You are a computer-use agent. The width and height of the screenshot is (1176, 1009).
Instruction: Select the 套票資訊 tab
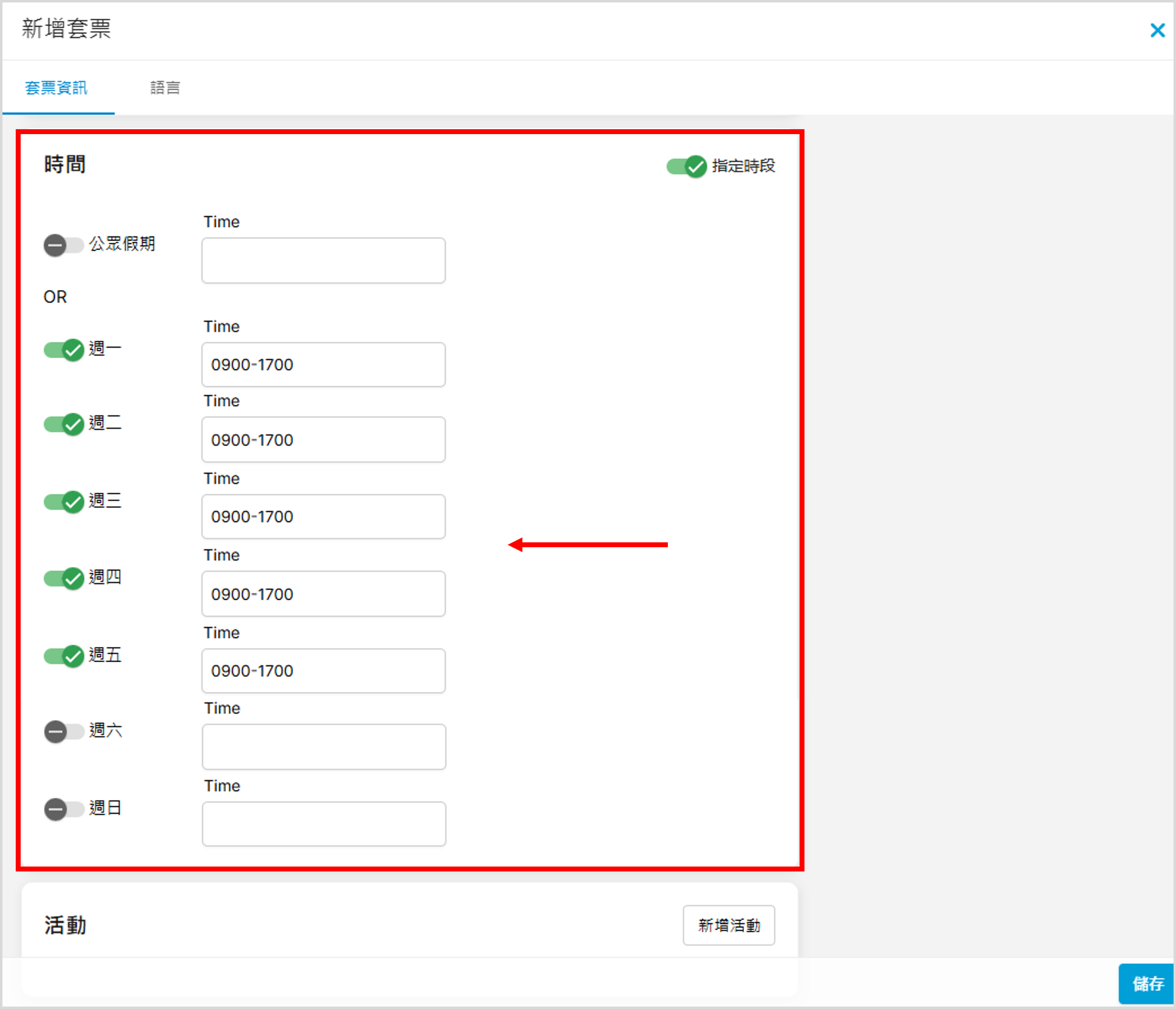pyautogui.click(x=56, y=87)
